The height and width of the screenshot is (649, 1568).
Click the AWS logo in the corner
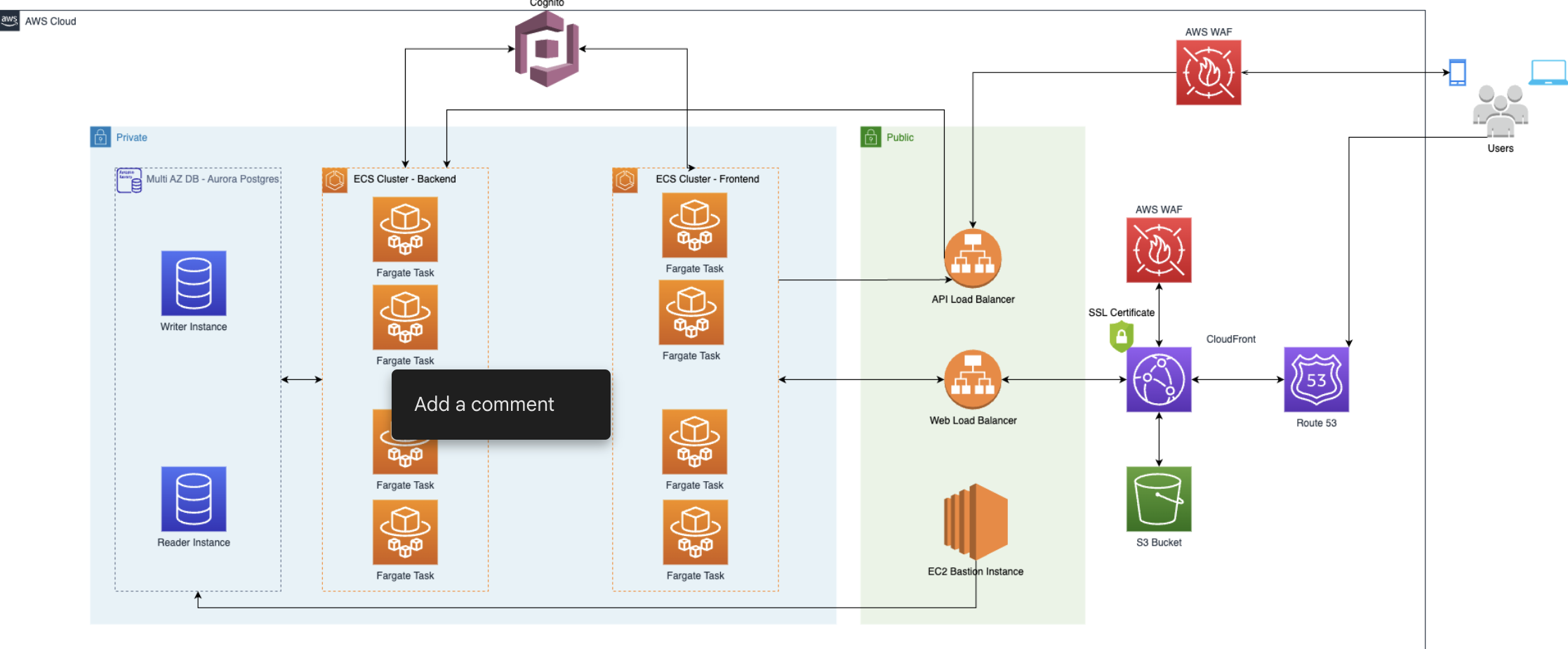tap(10, 20)
